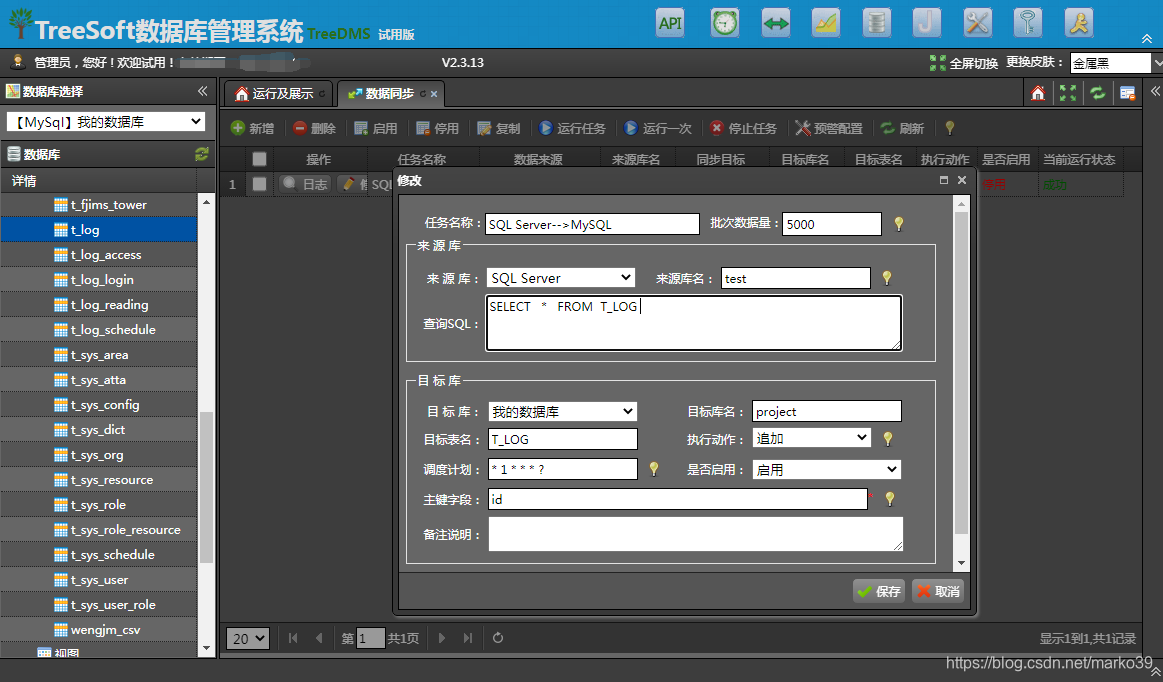The width and height of the screenshot is (1163, 682).
Task: Open the green arrows data sync icon
Action: coord(776,23)
